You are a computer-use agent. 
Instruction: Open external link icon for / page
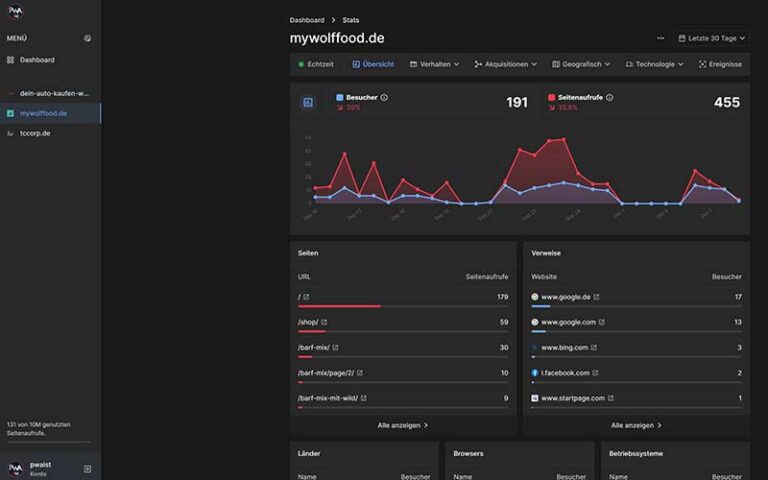[306, 297]
